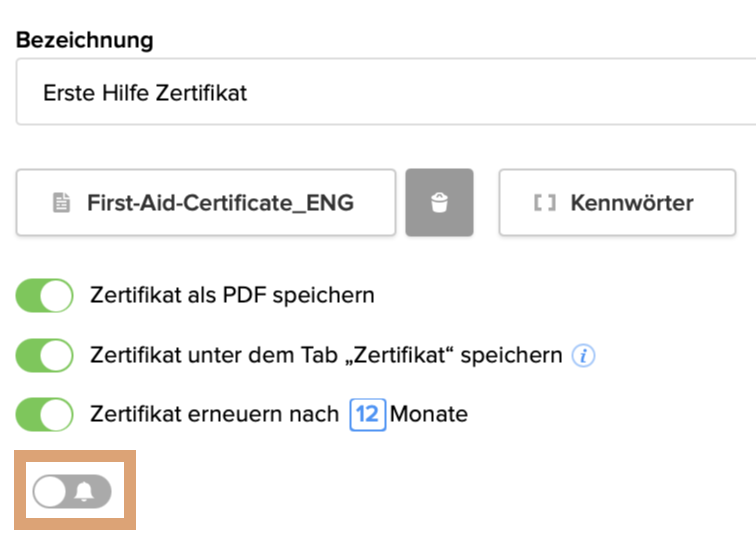Disable the "Zertifikat als PDF speichern" toggle
Image resolution: width=756 pixels, height=560 pixels.
pos(45,296)
